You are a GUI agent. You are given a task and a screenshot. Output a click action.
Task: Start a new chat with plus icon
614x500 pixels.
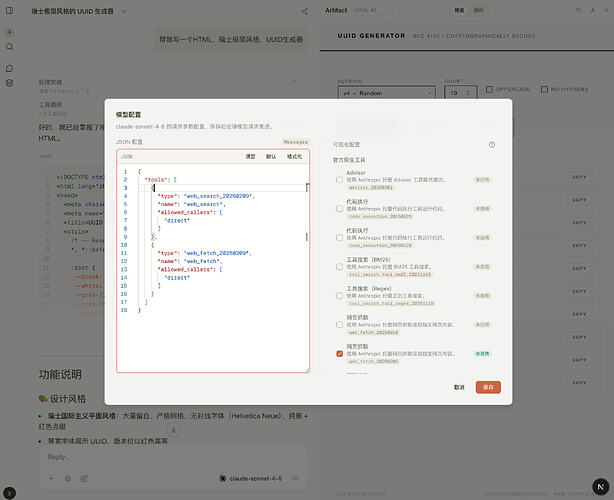point(9,32)
